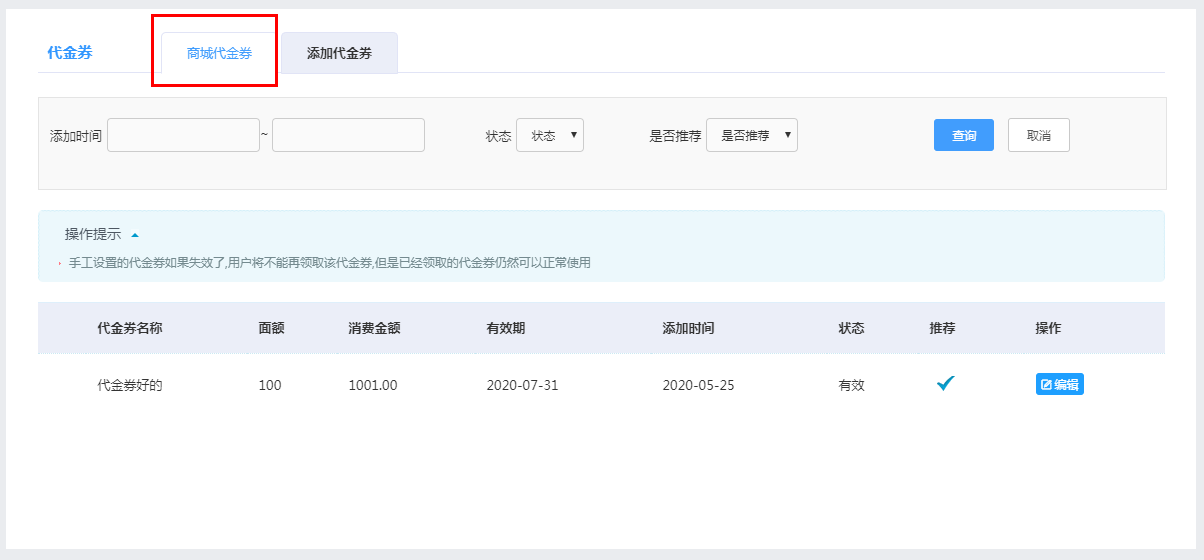Click the 有效 status cell

[851, 385]
